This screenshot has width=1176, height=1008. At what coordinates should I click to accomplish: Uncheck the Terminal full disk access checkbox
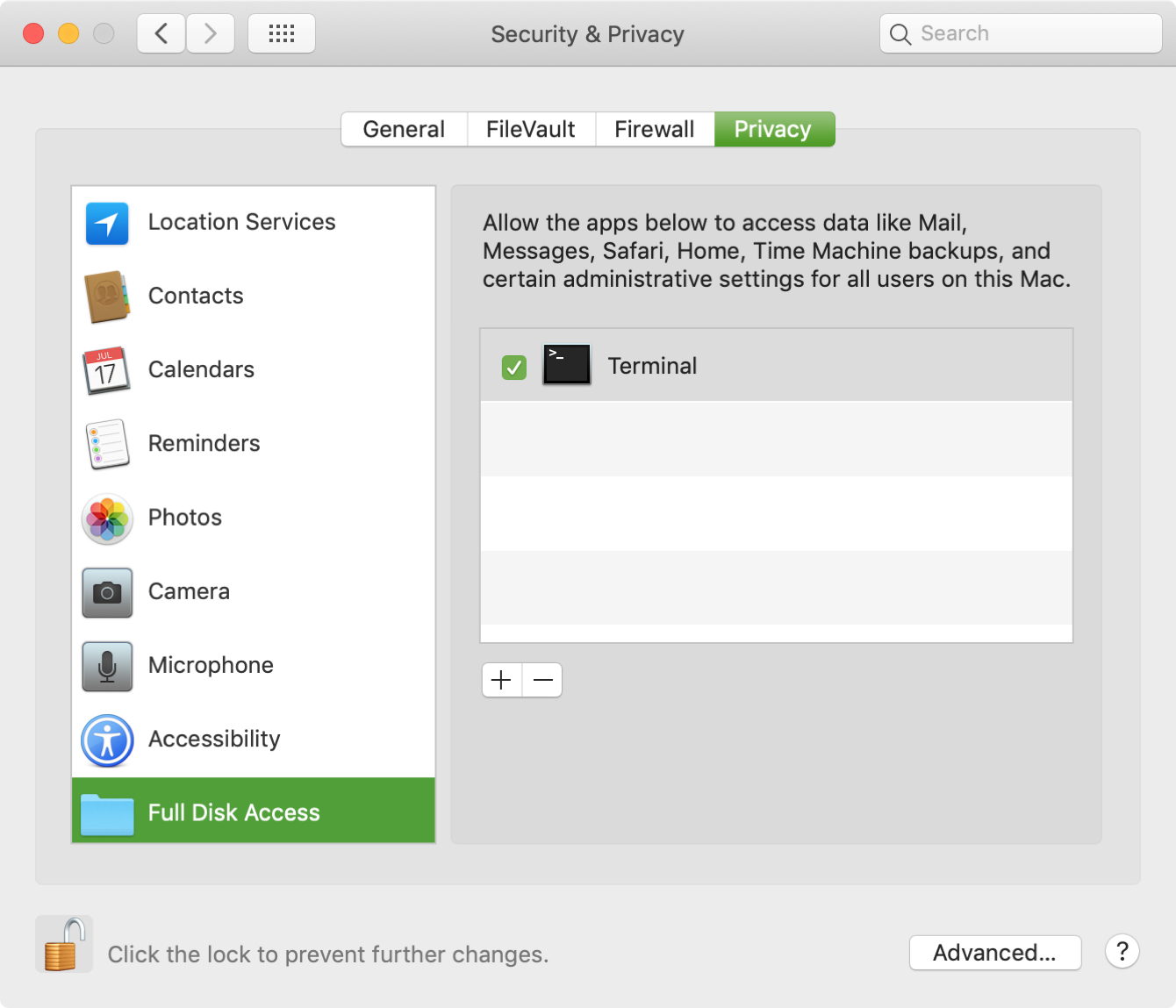coord(514,367)
